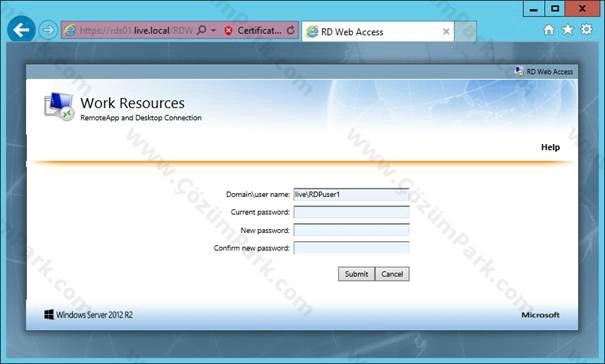
Task: Open Favorites with the star icon
Action: click(x=567, y=29)
